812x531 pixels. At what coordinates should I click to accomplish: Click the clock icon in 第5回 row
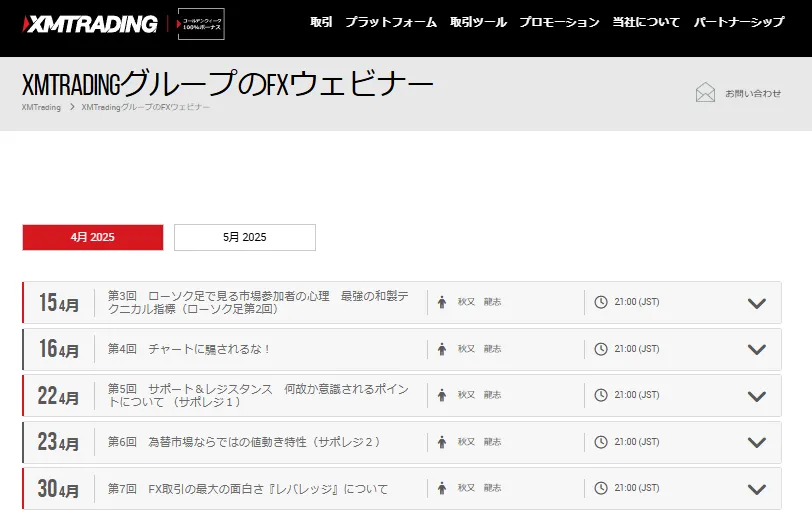pos(601,395)
